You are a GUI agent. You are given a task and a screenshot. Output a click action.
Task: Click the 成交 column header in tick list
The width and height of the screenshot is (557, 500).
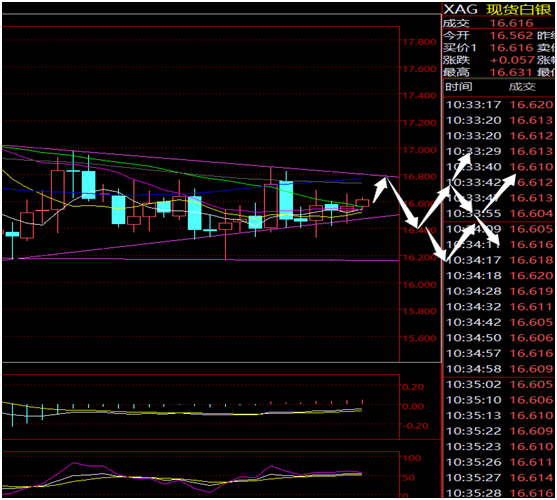(522, 87)
